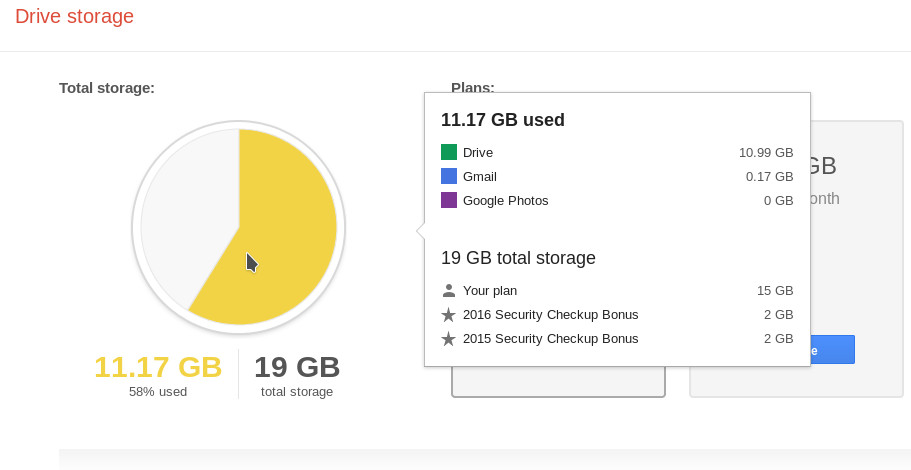This screenshot has width=911, height=470.
Task: Select the Google Photos 0 GB row
Action: click(x=617, y=200)
